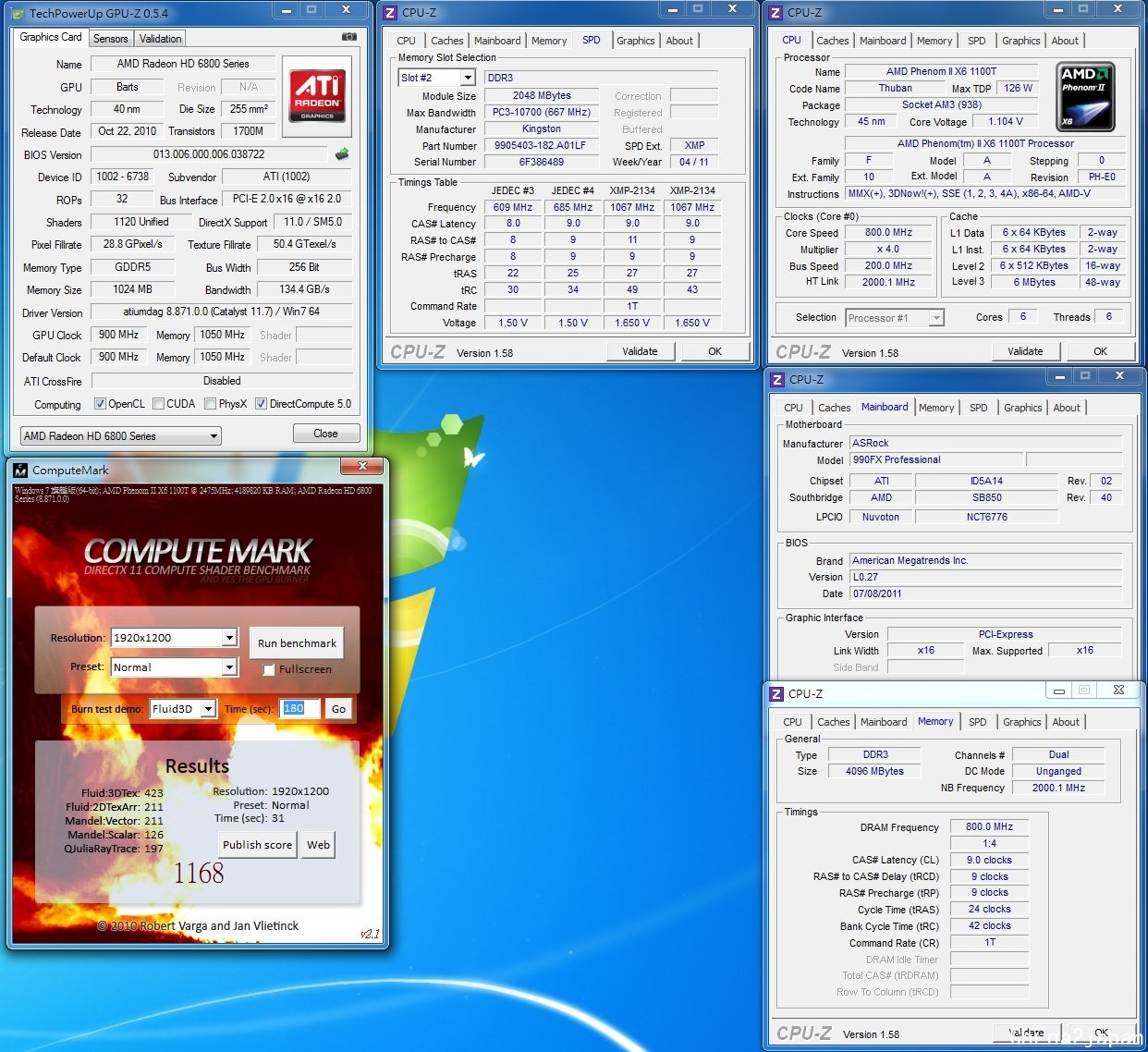The width and height of the screenshot is (1148, 1052).
Task: Switch to the Sensors tab in GPU-Z
Action: click(x=111, y=39)
